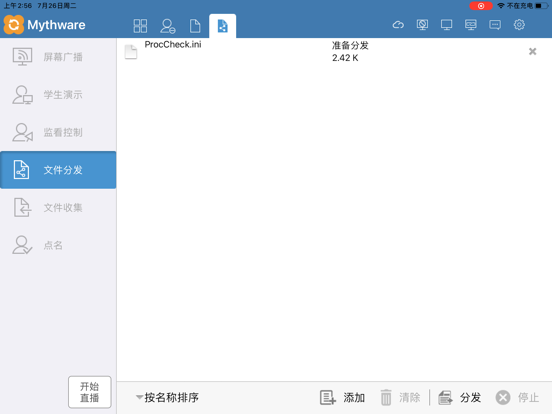Tap the 上午2:56 clock in the status bar

18,6
